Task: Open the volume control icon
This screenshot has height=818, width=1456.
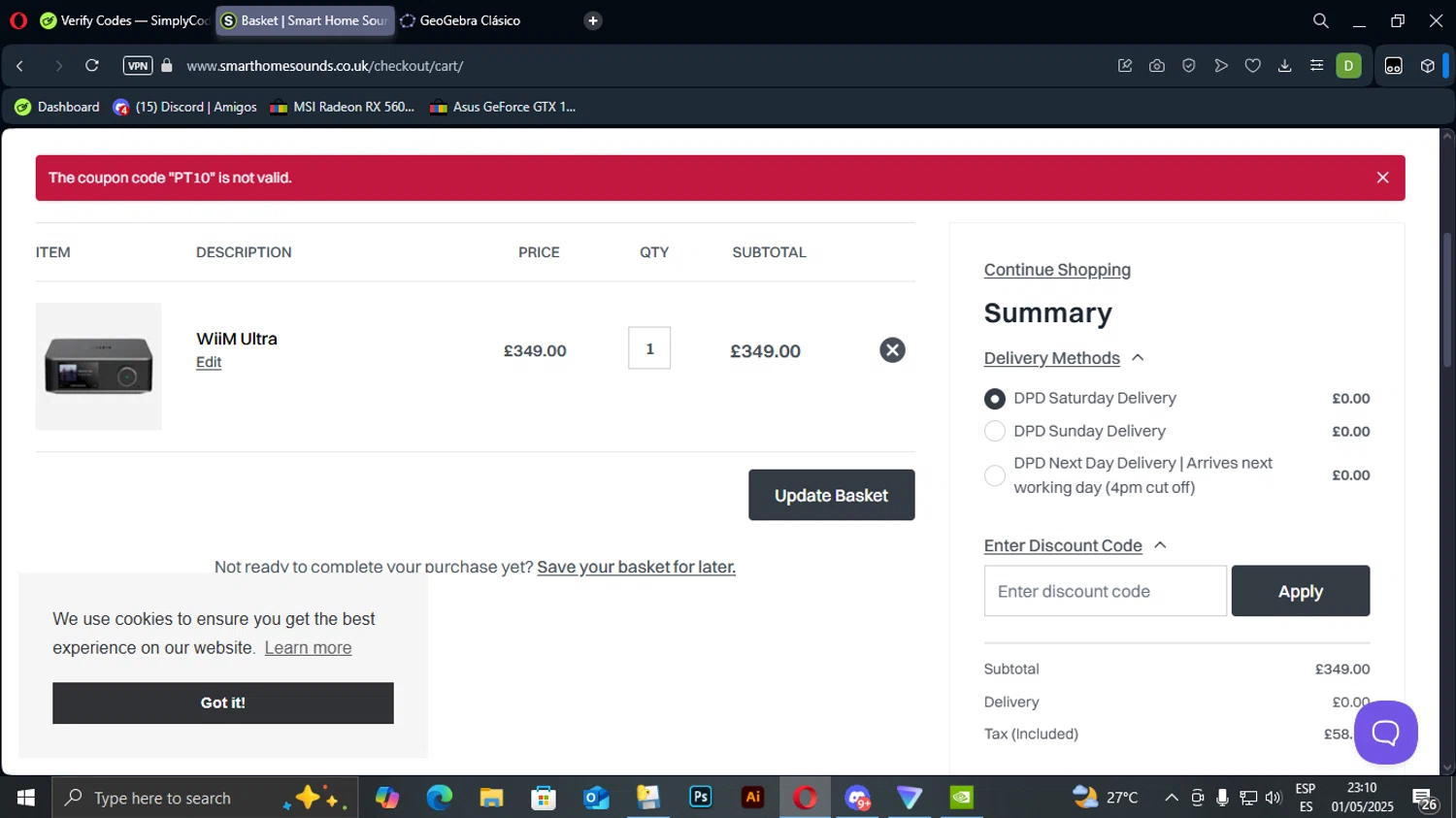Action: [1274, 798]
